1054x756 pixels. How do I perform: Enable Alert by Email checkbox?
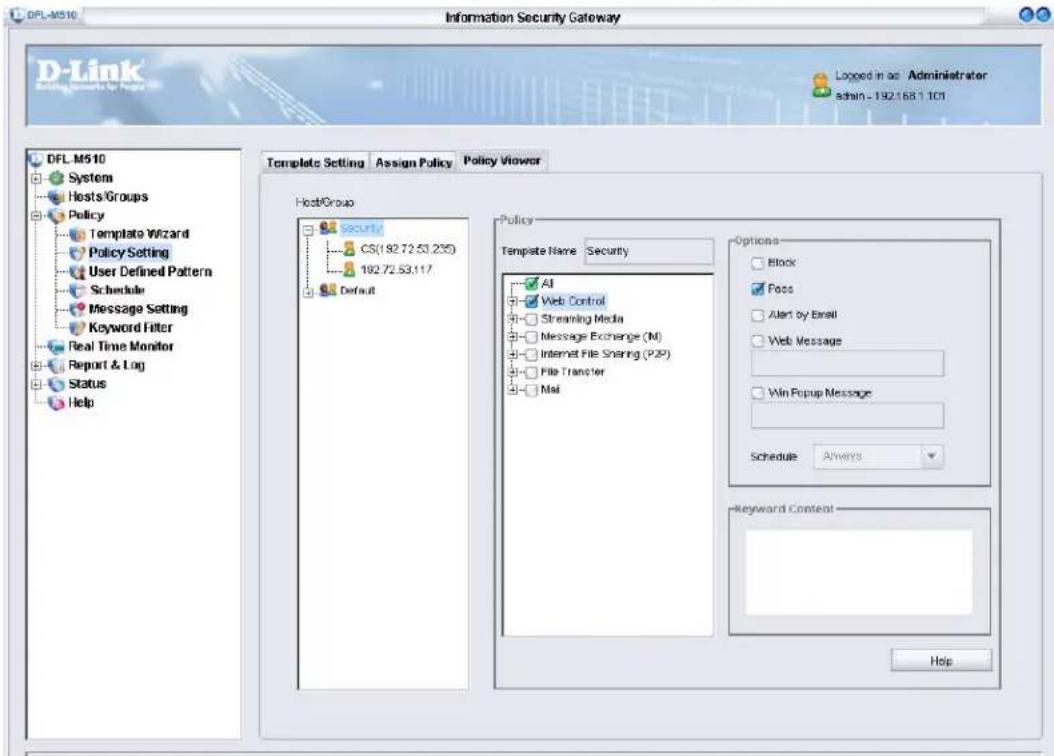pyautogui.click(x=758, y=315)
